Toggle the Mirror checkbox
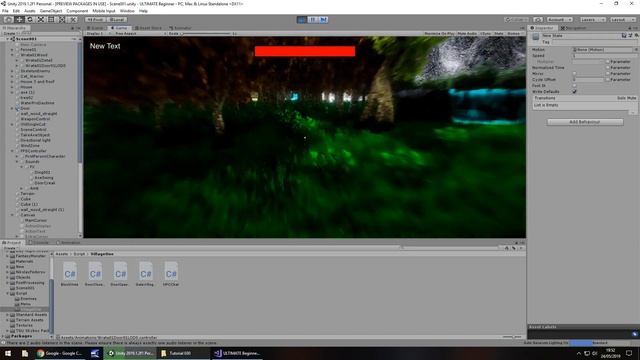This screenshot has width=640, height=360. click(x=575, y=74)
